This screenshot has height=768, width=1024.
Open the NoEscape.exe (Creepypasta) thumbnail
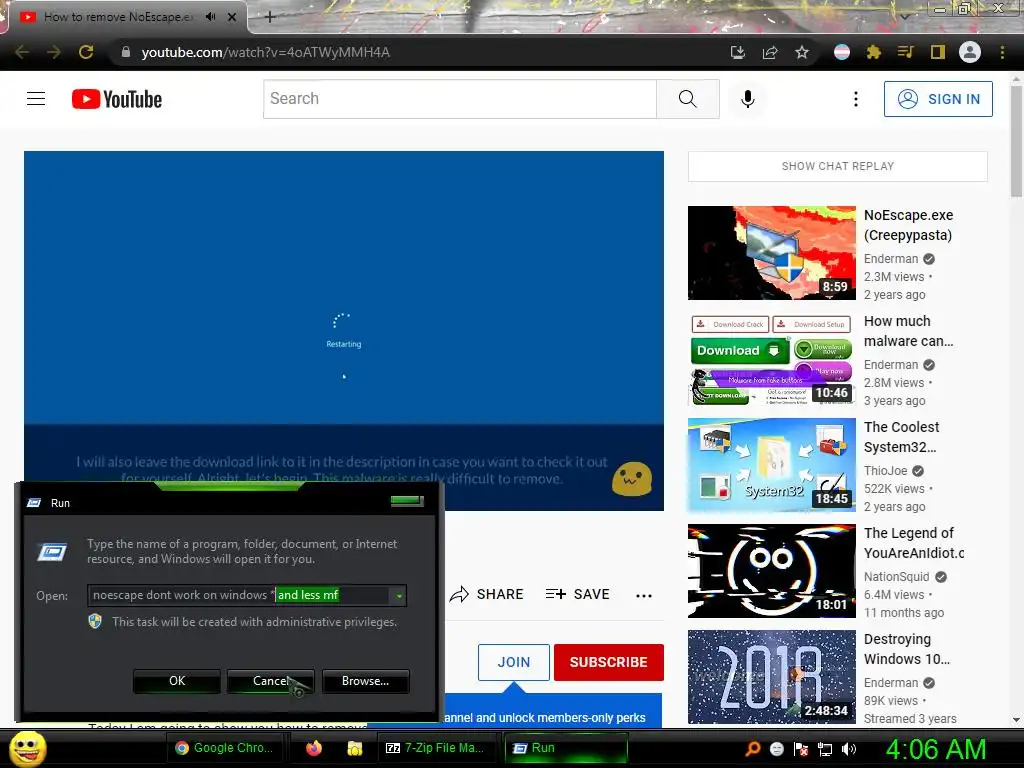tap(772, 253)
